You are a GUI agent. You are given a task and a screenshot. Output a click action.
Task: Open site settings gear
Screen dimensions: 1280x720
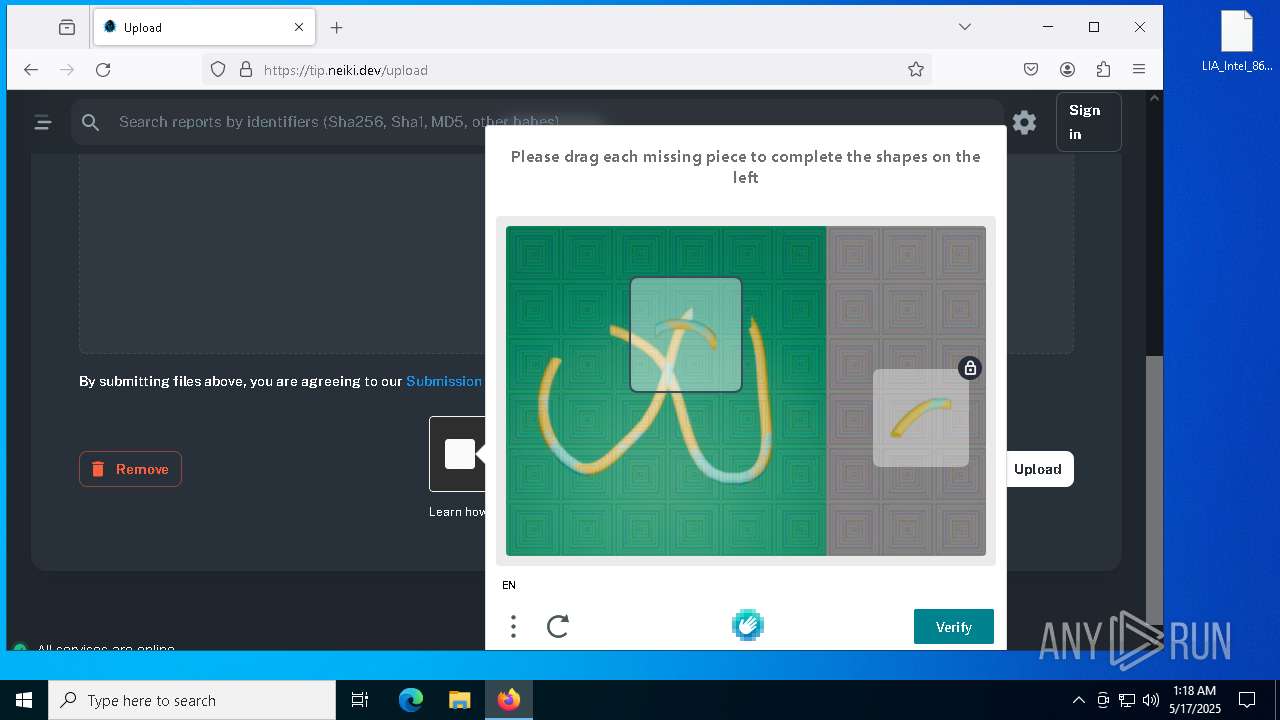(1024, 122)
